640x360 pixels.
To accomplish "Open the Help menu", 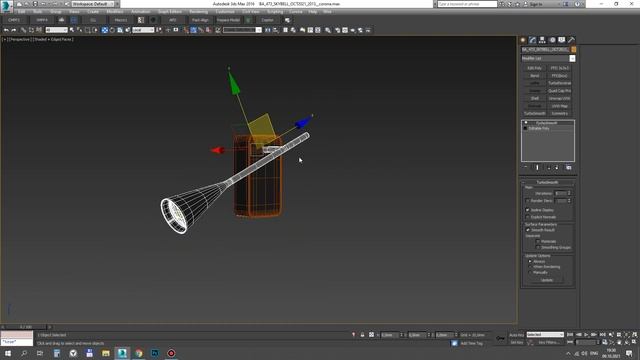I will tap(313, 12).
